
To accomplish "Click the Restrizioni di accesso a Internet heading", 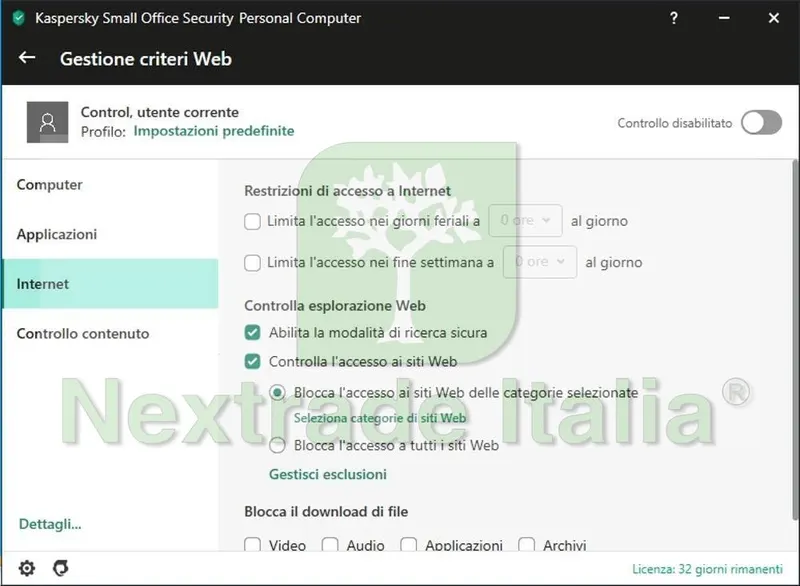I will click(x=347, y=191).
